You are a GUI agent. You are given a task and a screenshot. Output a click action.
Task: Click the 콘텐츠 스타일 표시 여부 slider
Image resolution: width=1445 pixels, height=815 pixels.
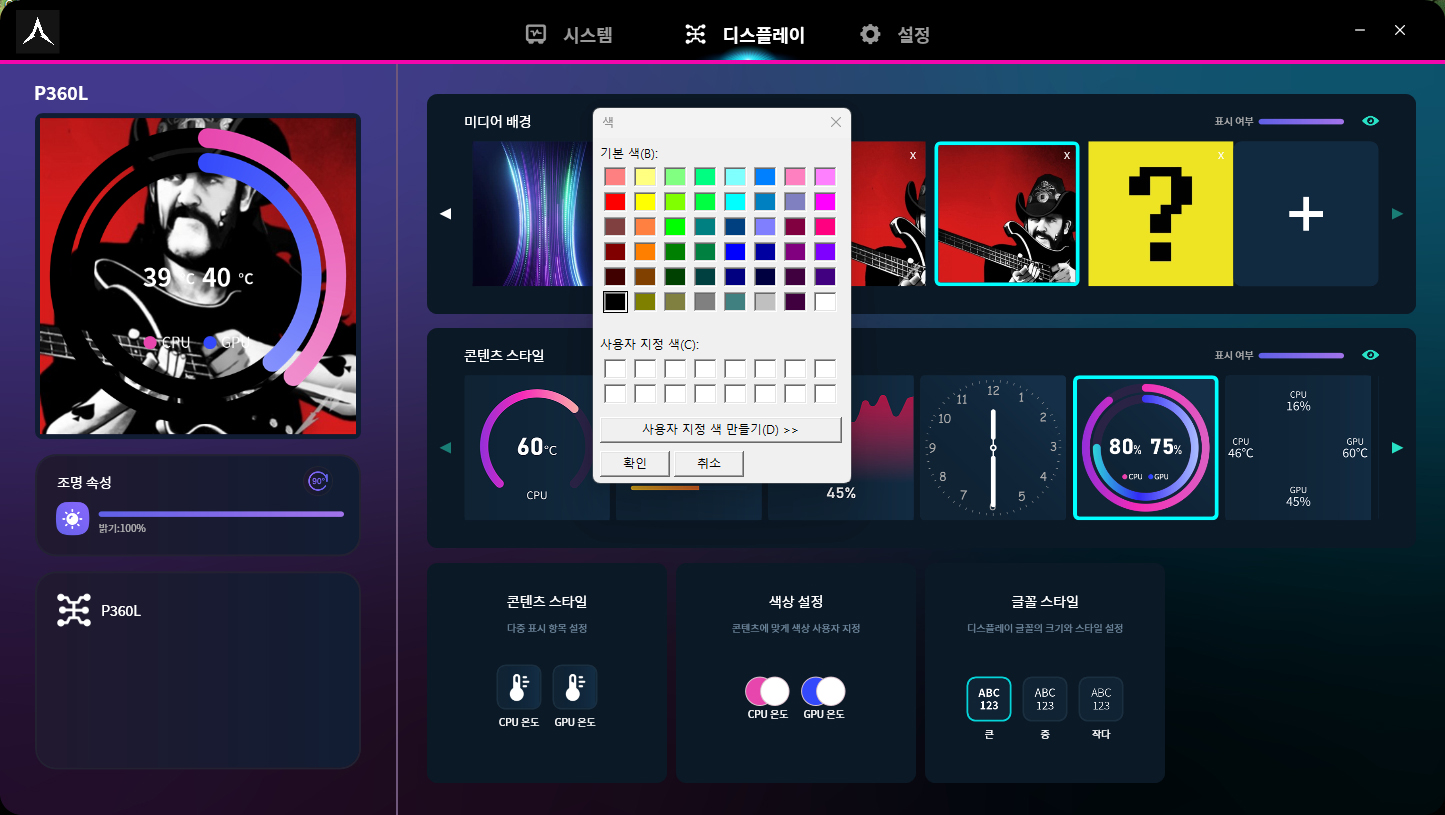(1301, 355)
